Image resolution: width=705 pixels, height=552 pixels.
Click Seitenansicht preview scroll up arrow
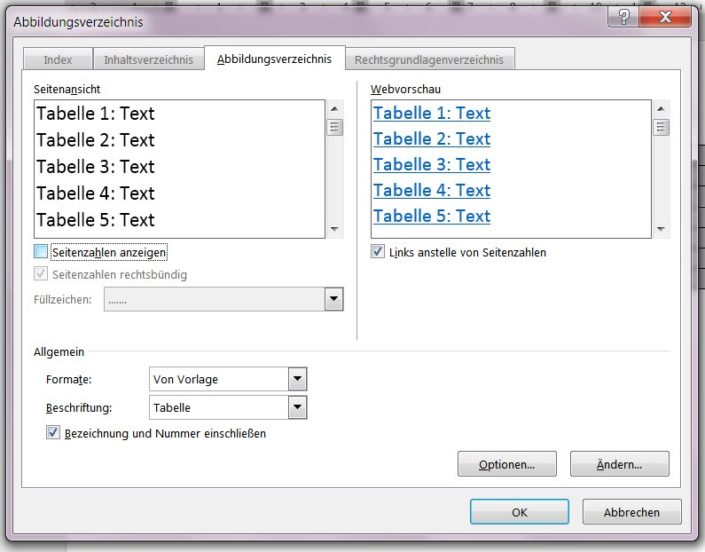coord(334,109)
